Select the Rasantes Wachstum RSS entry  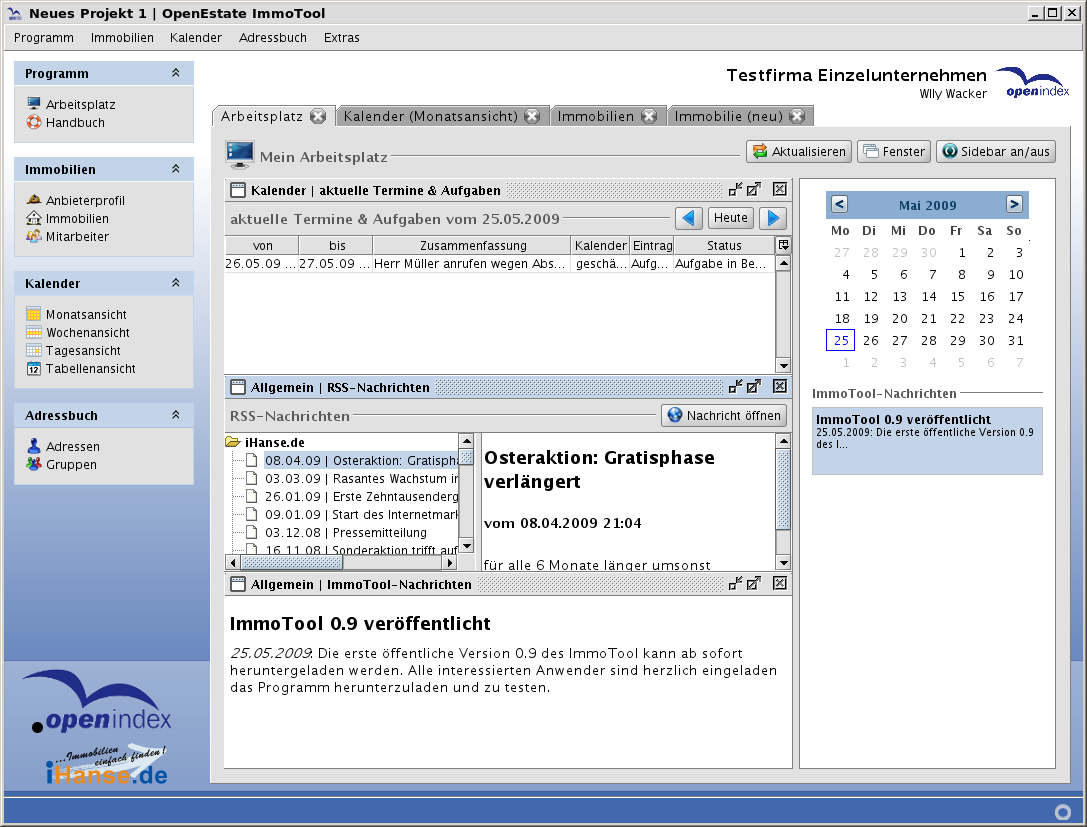tap(361, 479)
